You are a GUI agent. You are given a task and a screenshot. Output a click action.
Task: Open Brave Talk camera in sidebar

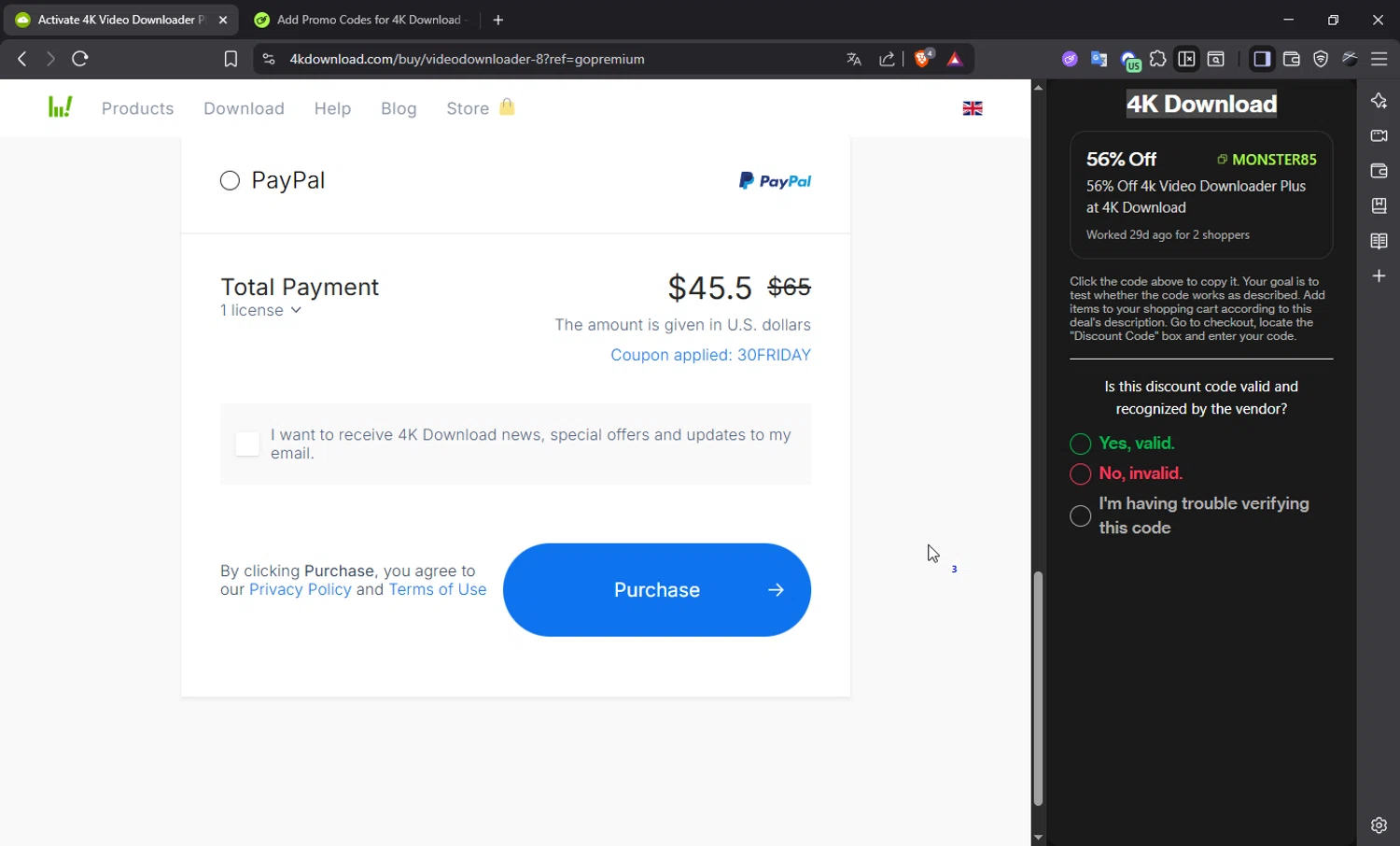click(1379, 135)
